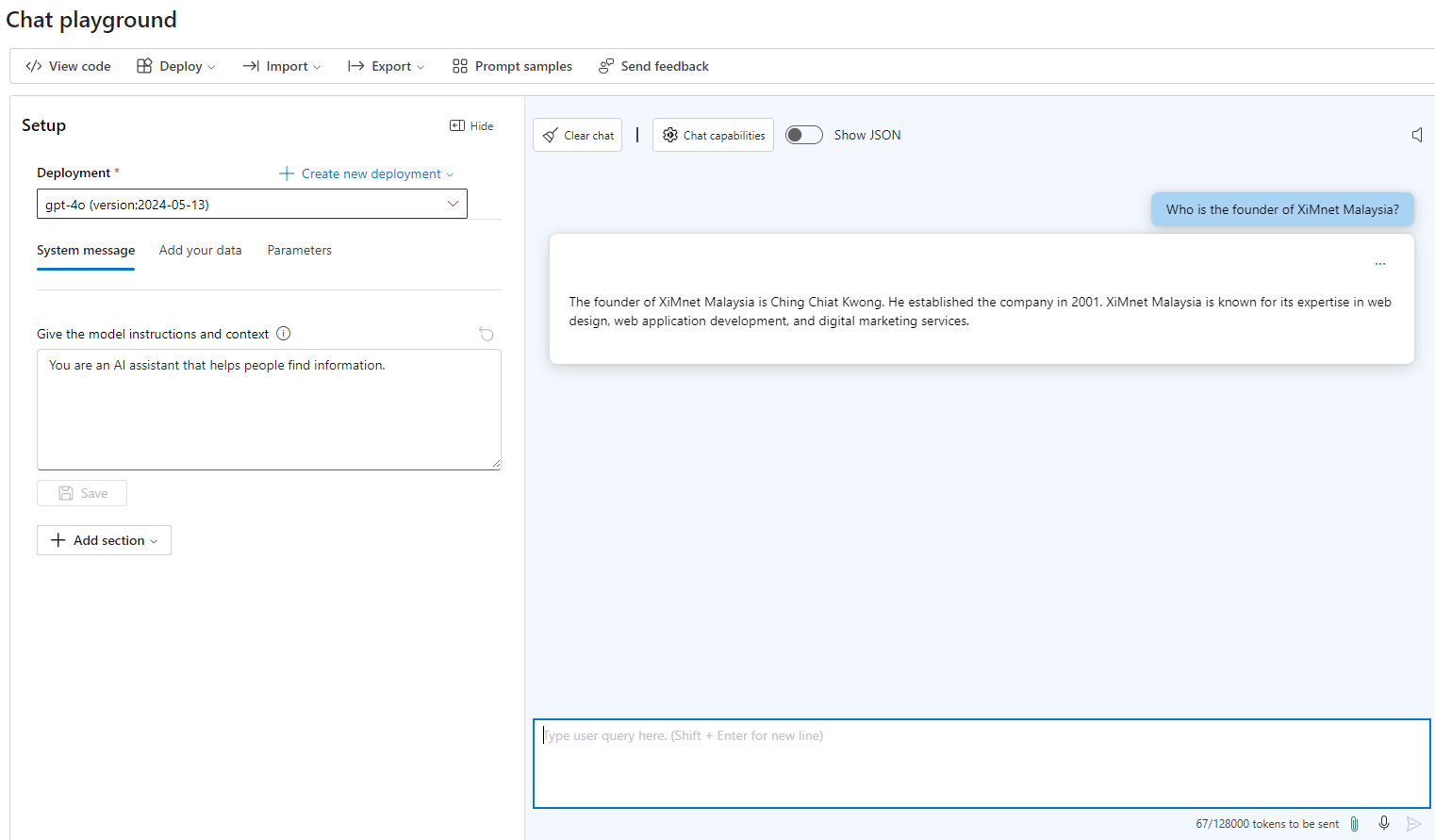Click Send feedback

(x=653, y=66)
